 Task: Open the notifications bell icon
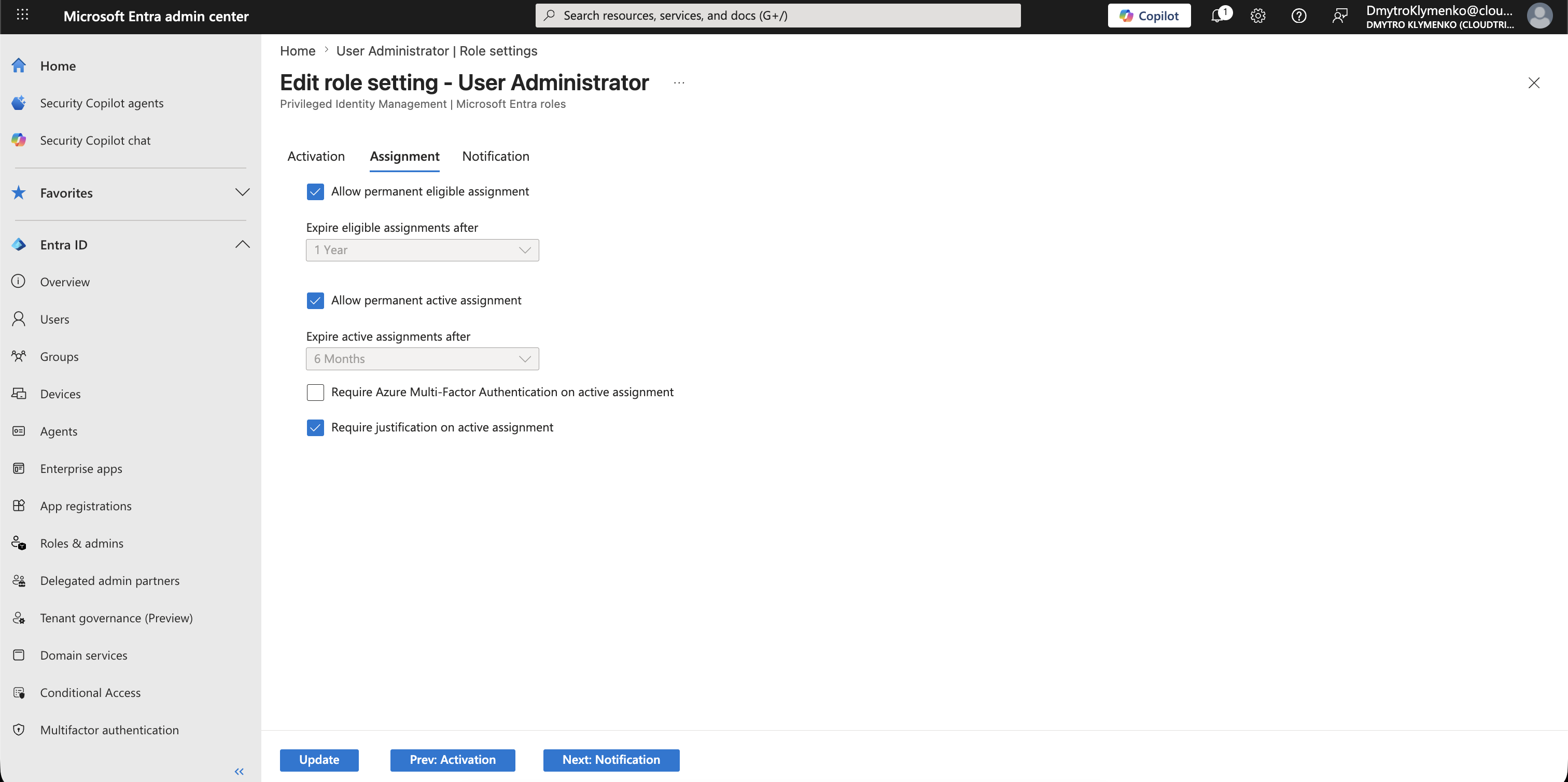(x=1218, y=15)
